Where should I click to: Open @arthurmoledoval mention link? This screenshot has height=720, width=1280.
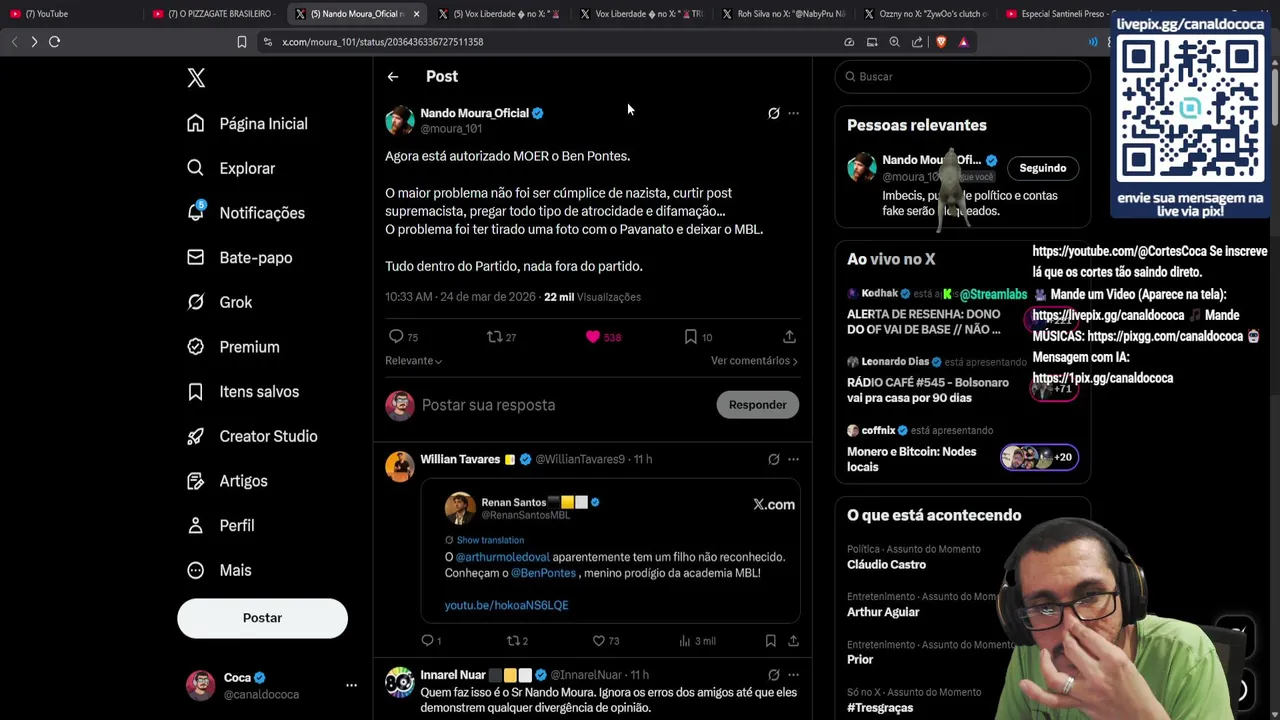503,557
